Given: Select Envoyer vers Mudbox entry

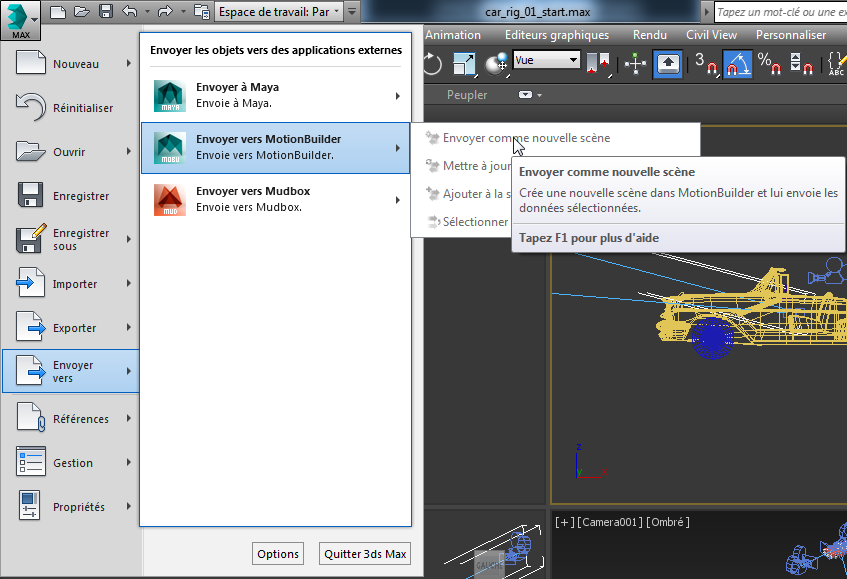Looking at the screenshot, I should coord(275,200).
